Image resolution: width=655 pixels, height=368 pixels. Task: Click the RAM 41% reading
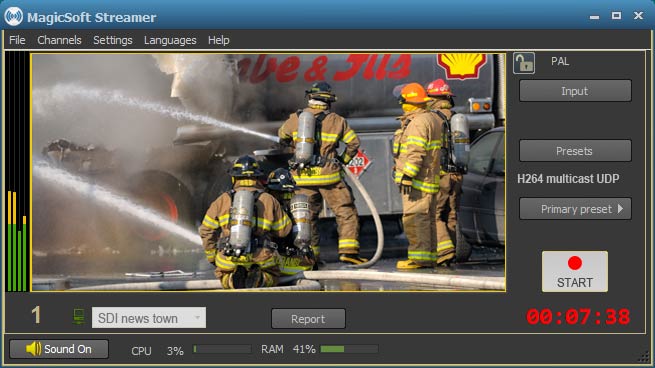pyautogui.click(x=288, y=349)
